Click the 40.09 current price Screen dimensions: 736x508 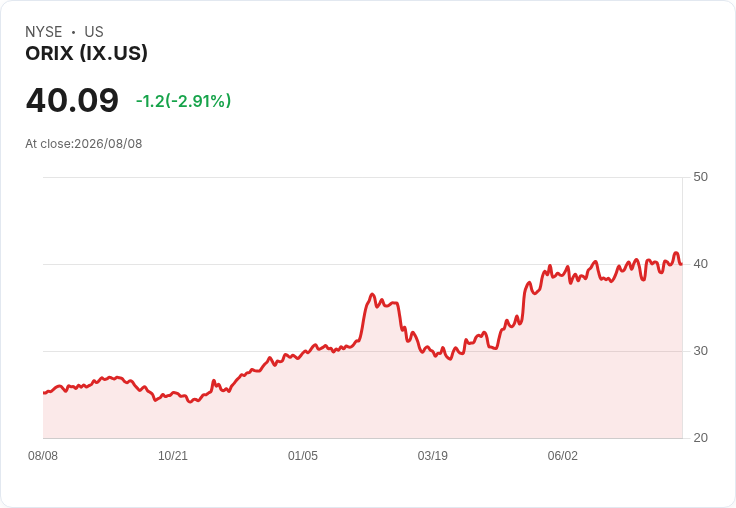(x=72, y=100)
